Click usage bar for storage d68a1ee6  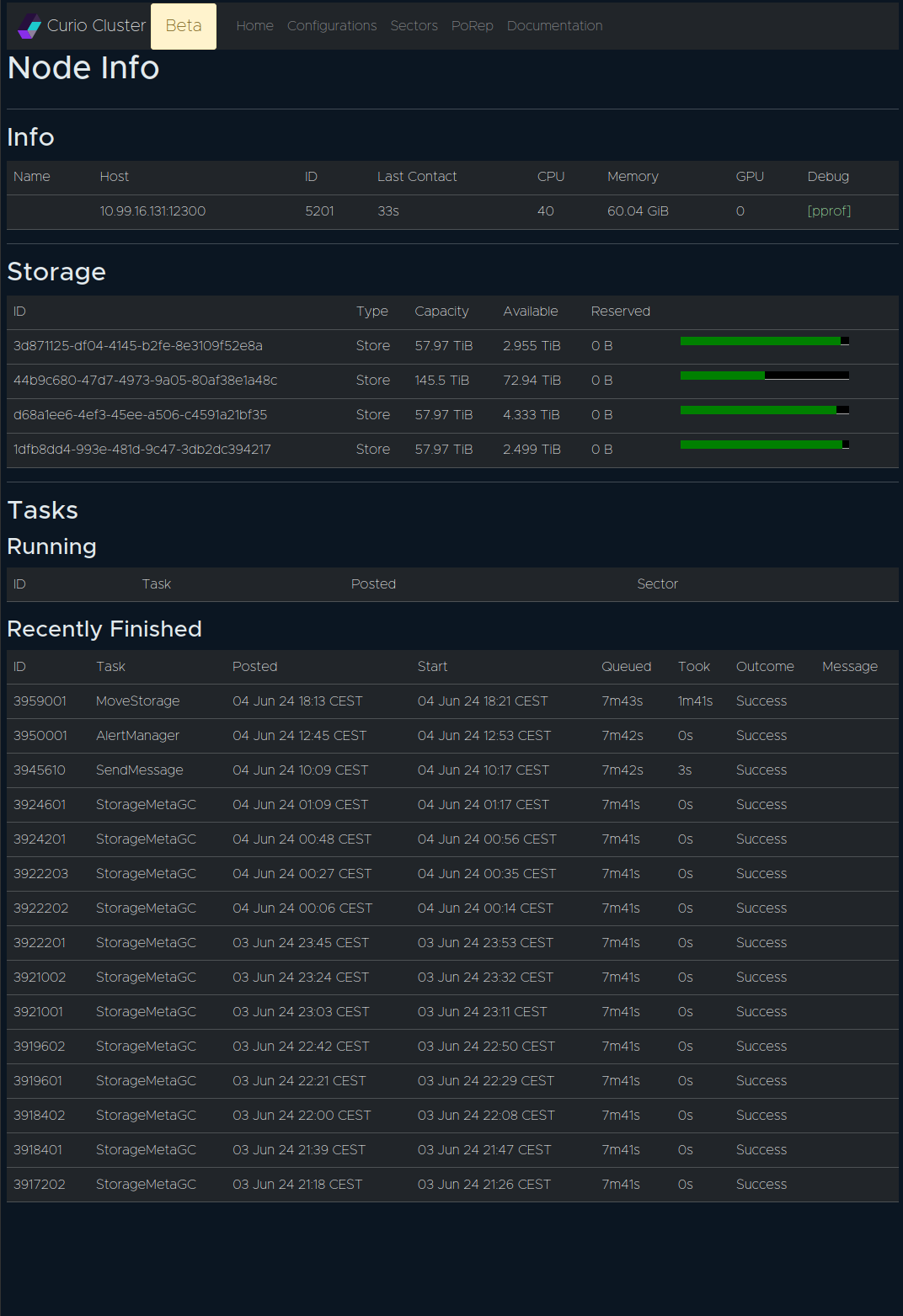pos(764,410)
